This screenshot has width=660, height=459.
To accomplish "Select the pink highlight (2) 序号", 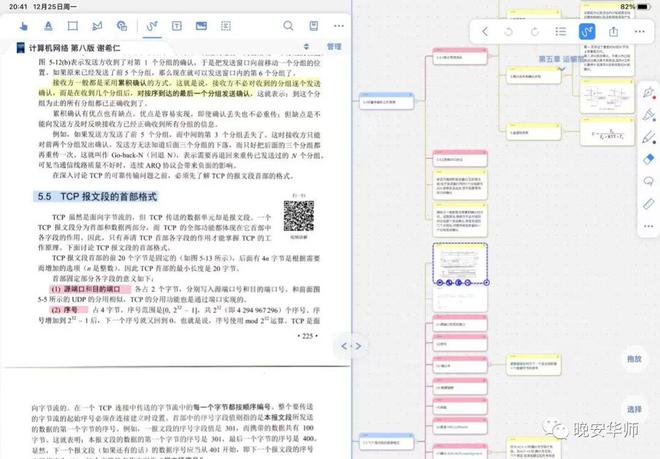I will [69, 310].
